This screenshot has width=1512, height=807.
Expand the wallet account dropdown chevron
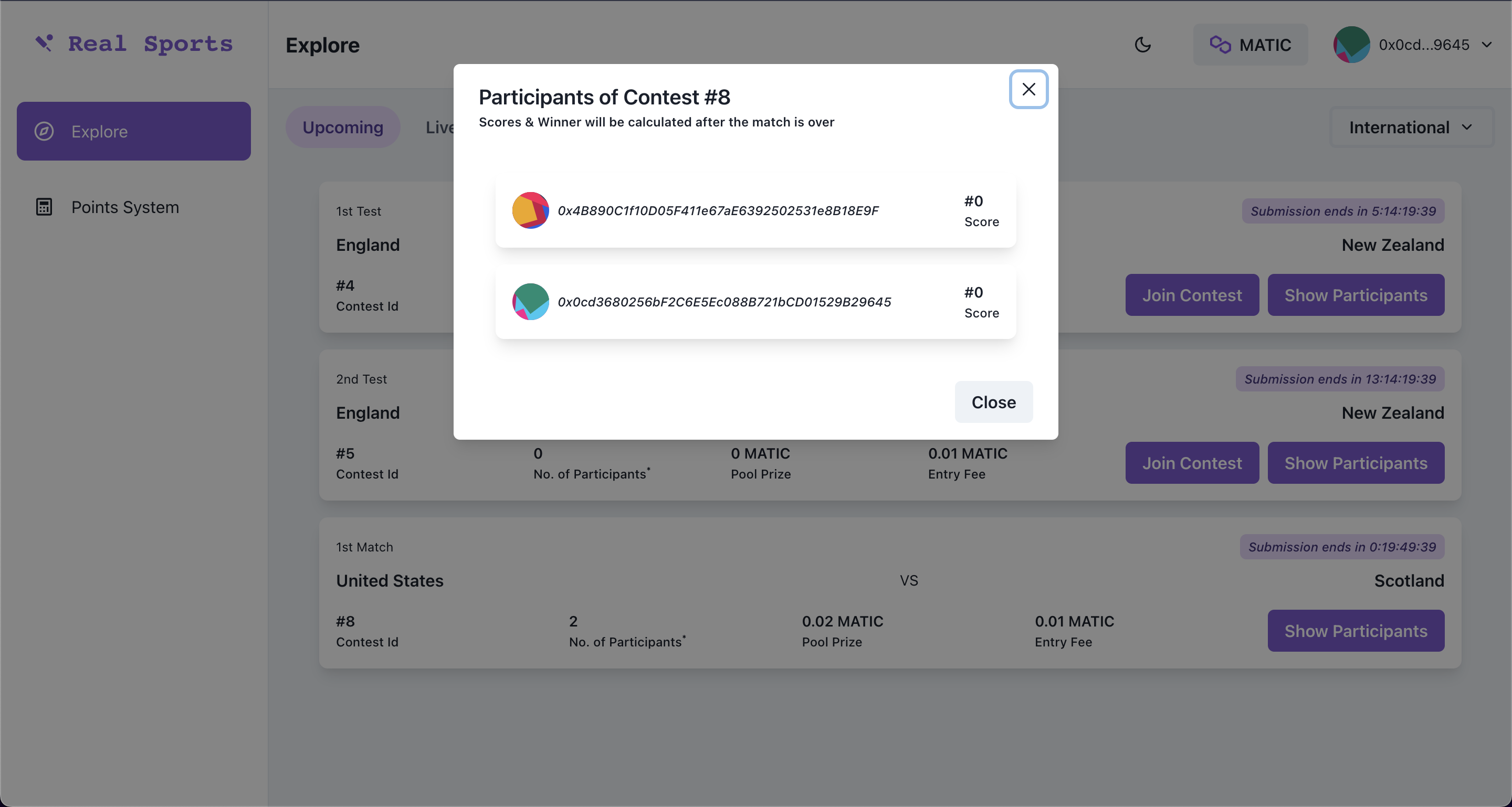[1487, 45]
